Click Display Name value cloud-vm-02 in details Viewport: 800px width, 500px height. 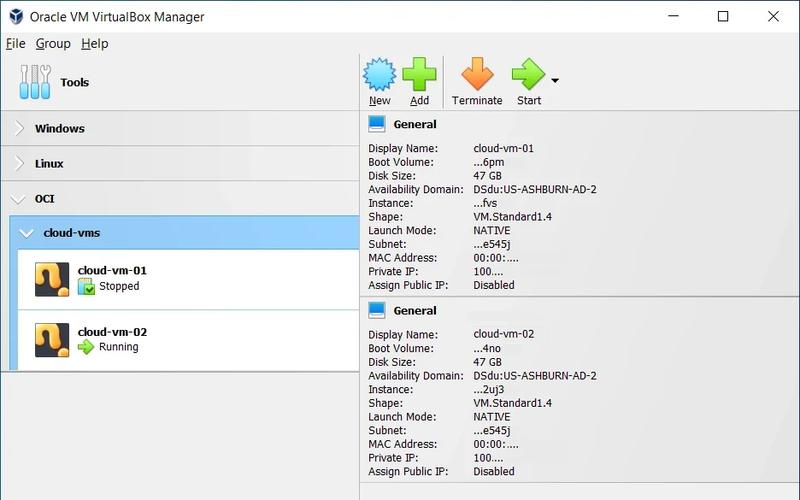pyautogui.click(x=504, y=334)
